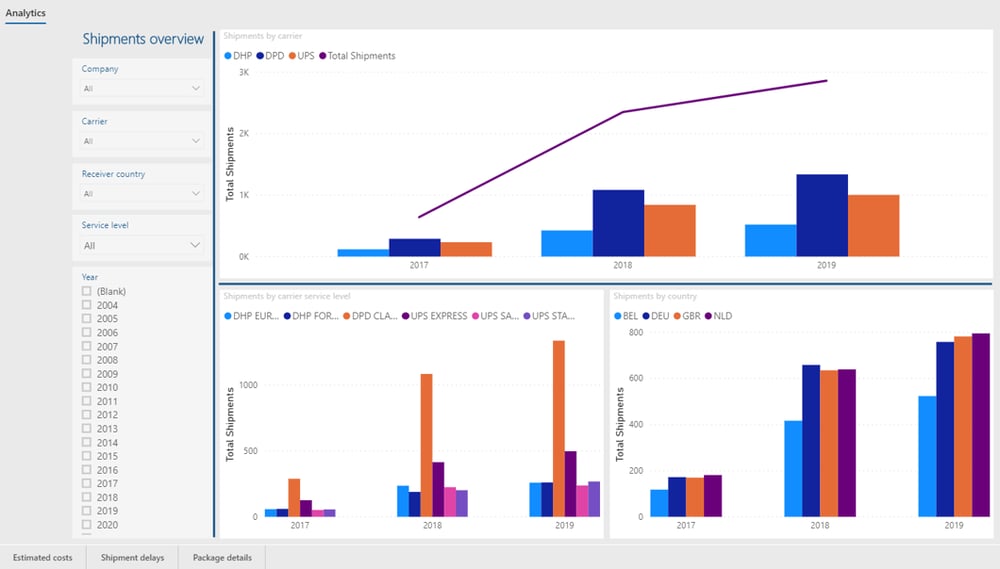Check the 2018 year checkbox

(87, 498)
